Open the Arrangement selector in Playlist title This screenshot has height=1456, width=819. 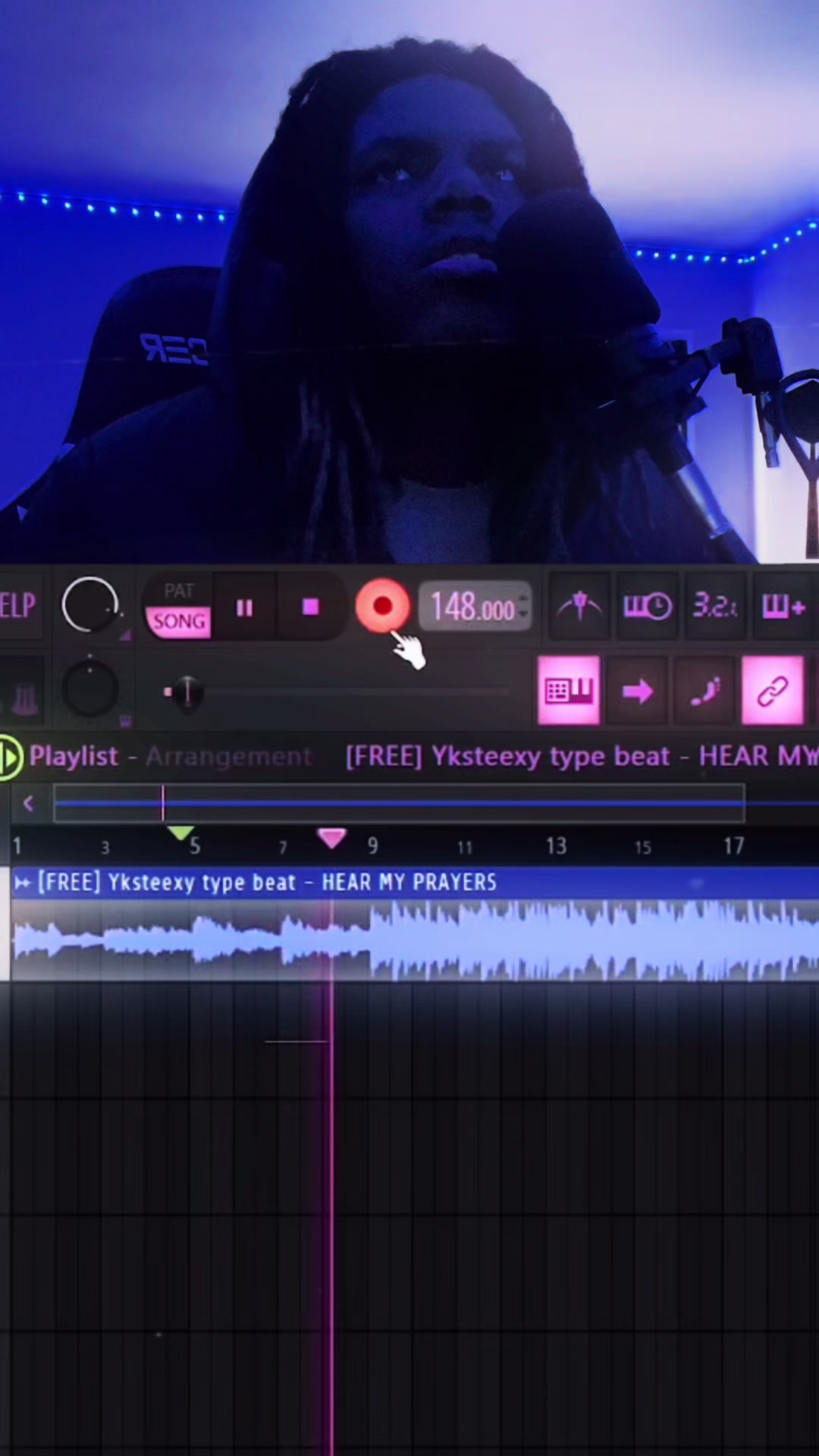(228, 757)
